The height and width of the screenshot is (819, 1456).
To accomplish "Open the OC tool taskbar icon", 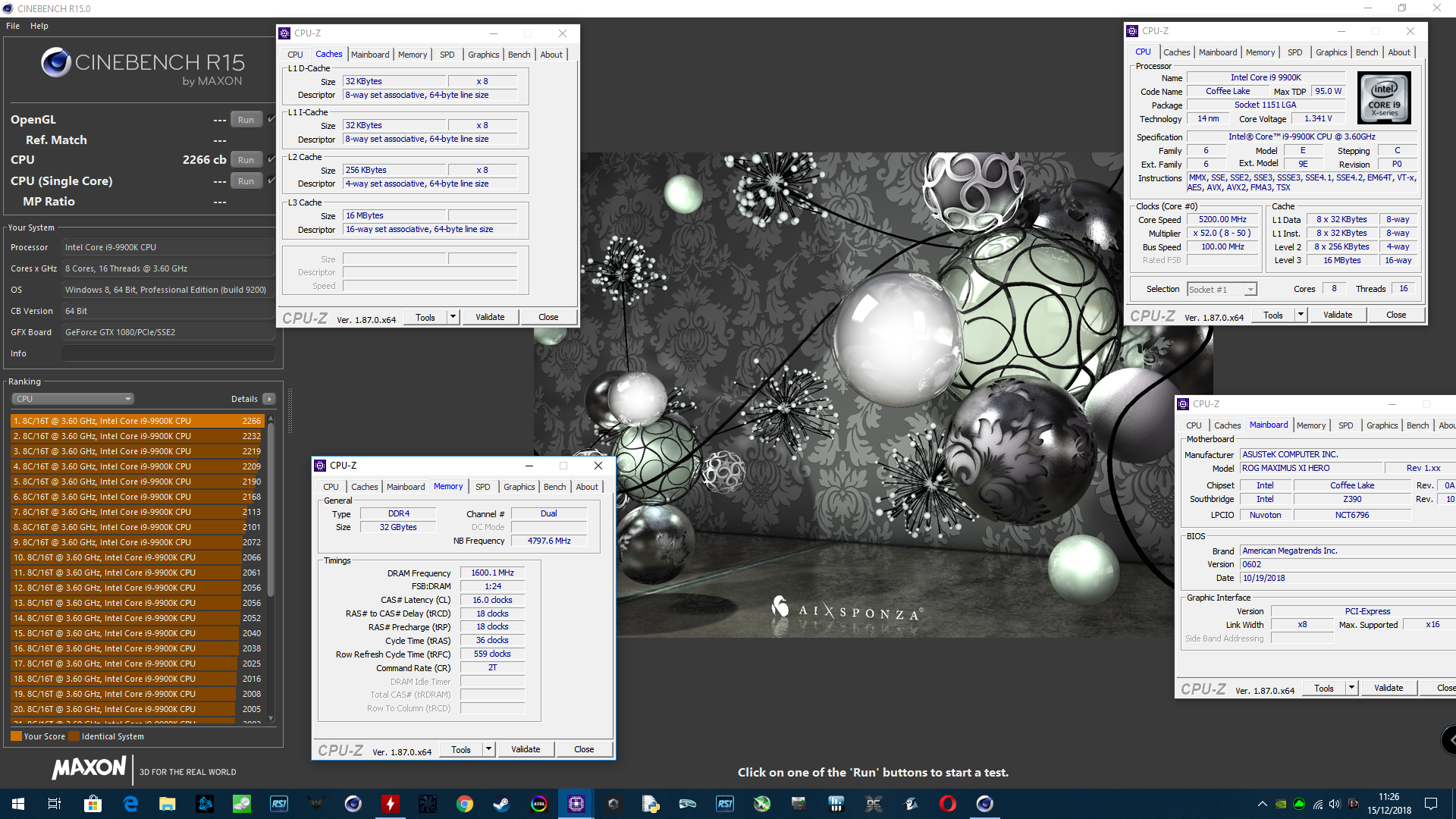I will pyautogui.click(x=874, y=804).
